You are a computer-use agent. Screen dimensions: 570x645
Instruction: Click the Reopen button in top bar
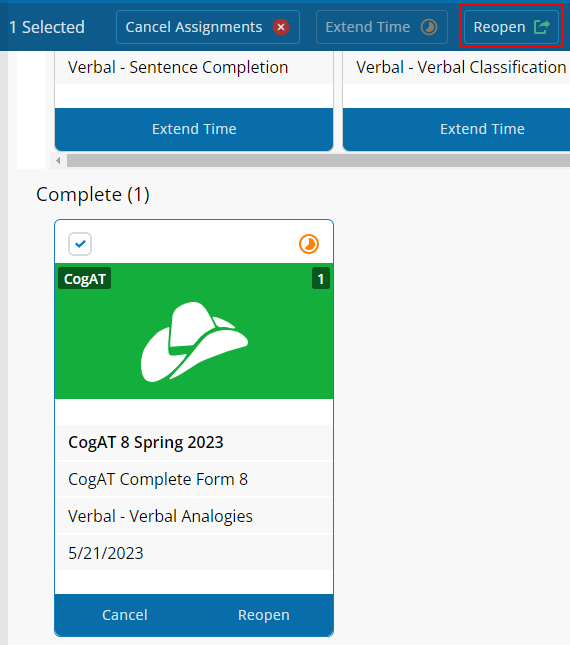coord(511,27)
